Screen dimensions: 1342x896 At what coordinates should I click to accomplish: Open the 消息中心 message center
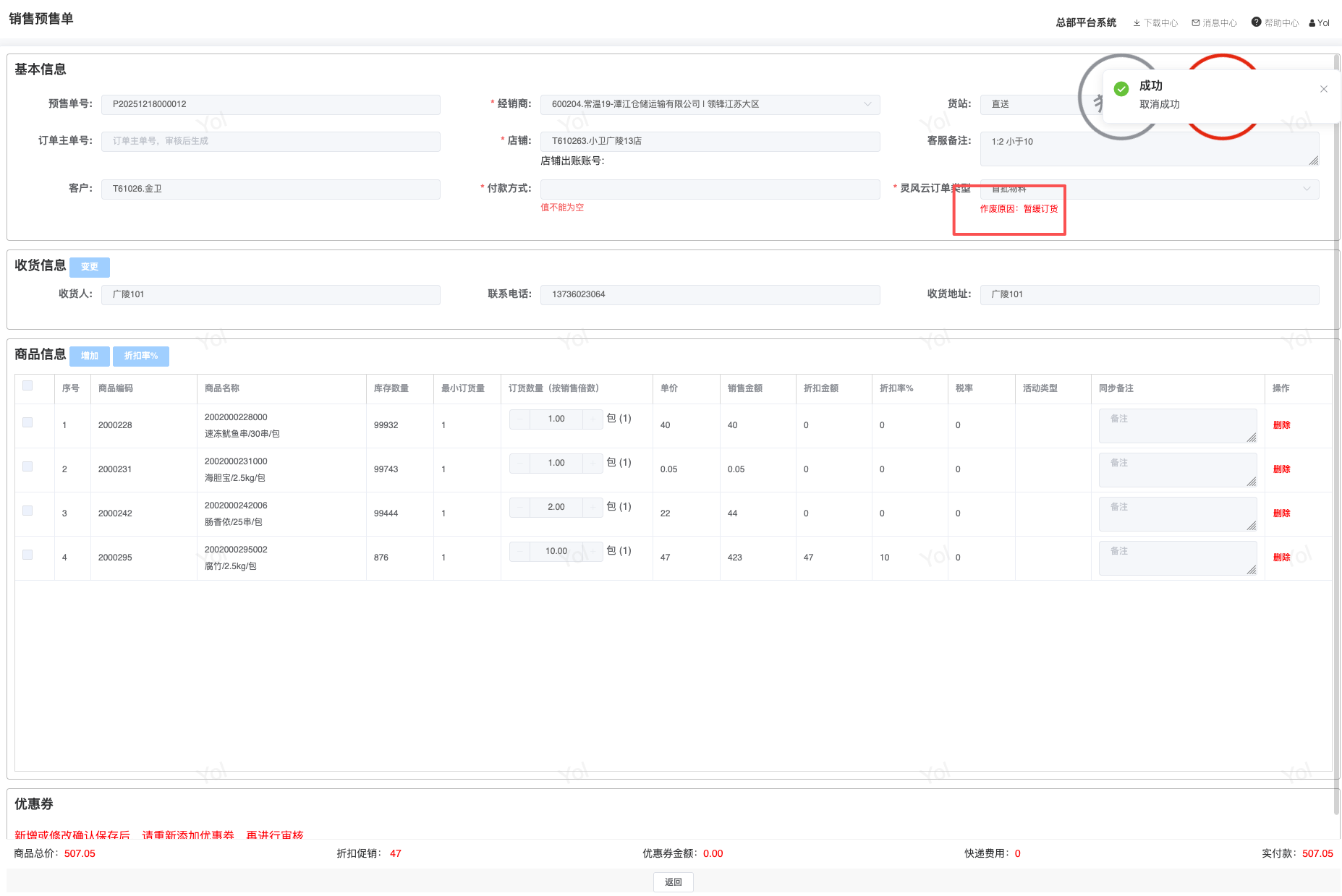tap(1215, 23)
